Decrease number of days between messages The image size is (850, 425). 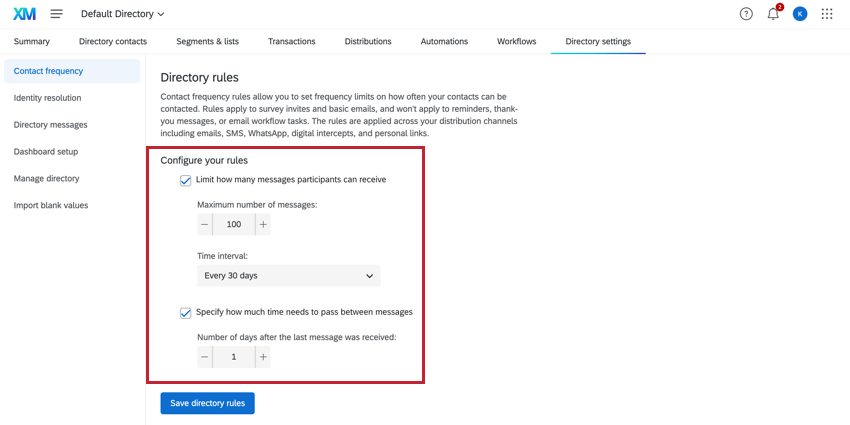(205, 357)
